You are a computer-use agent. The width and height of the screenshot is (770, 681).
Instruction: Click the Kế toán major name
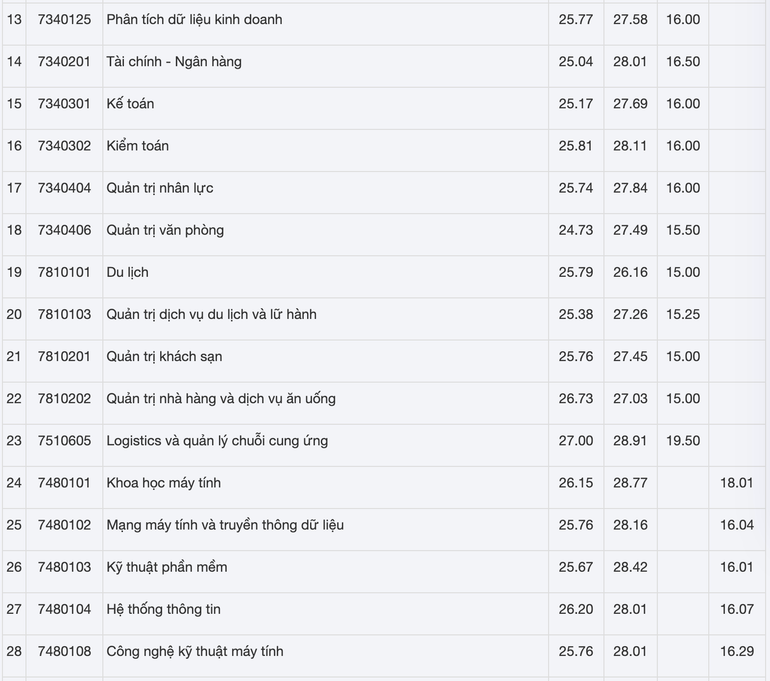(130, 103)
